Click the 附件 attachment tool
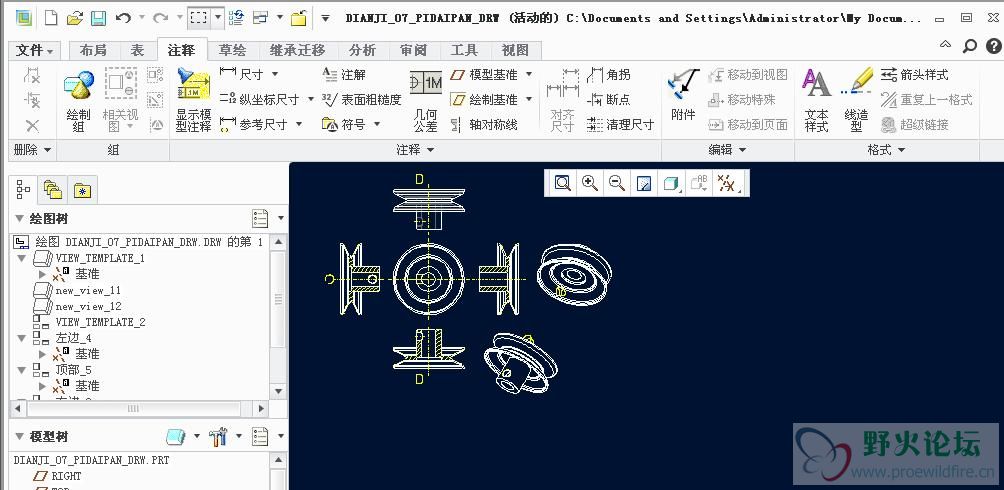This screenshot has width=1004, height=490. coord(683,95)
